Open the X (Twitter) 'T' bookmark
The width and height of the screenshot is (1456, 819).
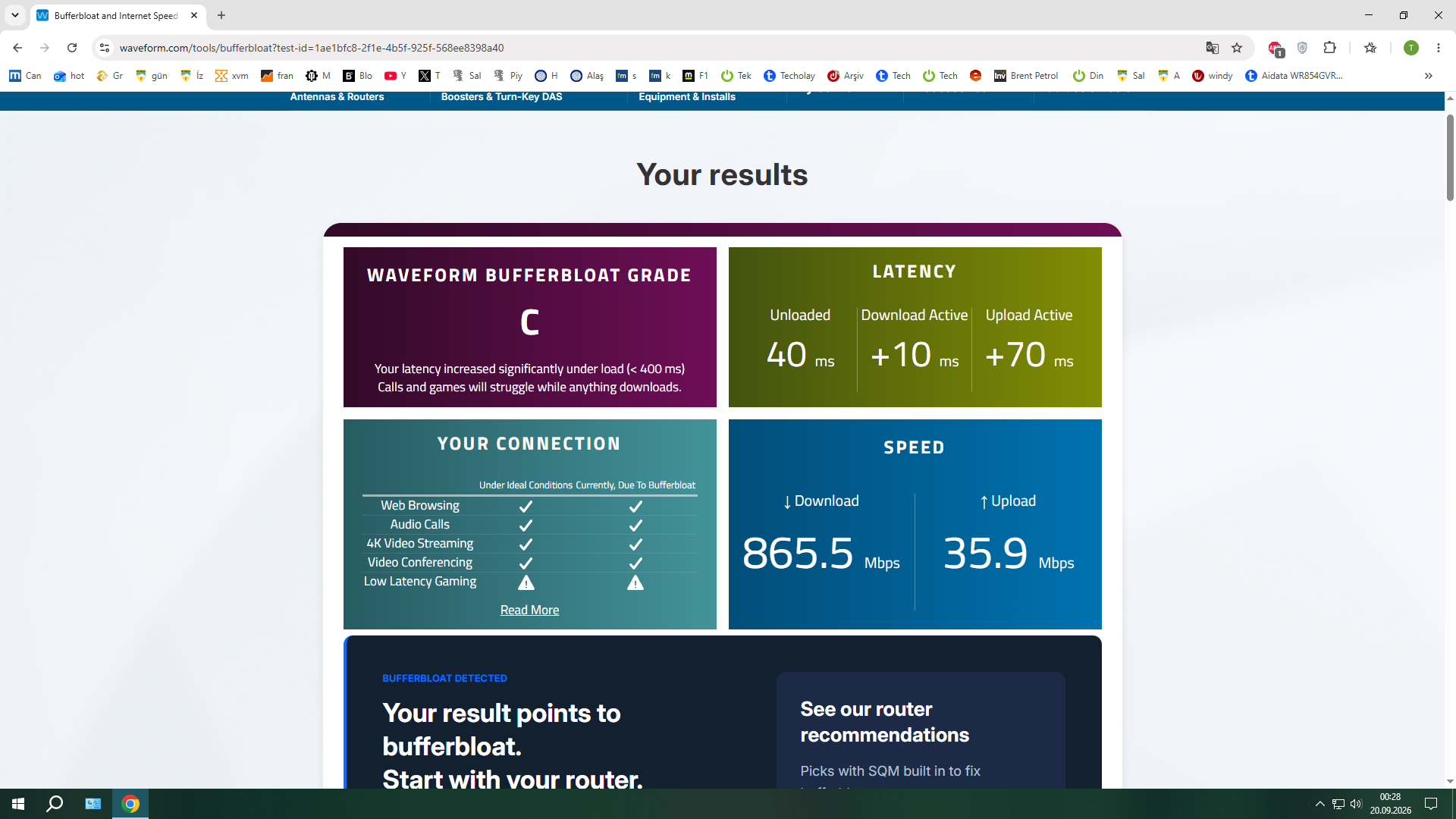pyautogui.click(x=429, y=76)
